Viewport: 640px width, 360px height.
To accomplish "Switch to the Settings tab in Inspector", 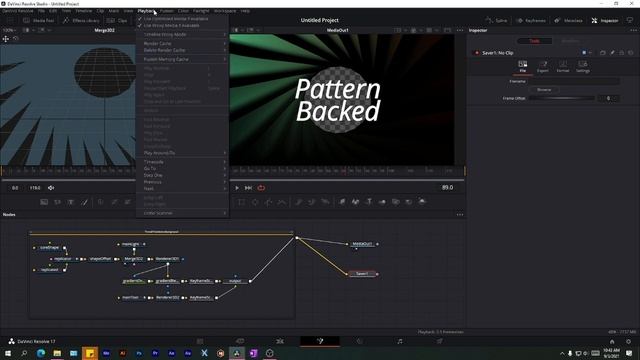I will coord(582,67).
